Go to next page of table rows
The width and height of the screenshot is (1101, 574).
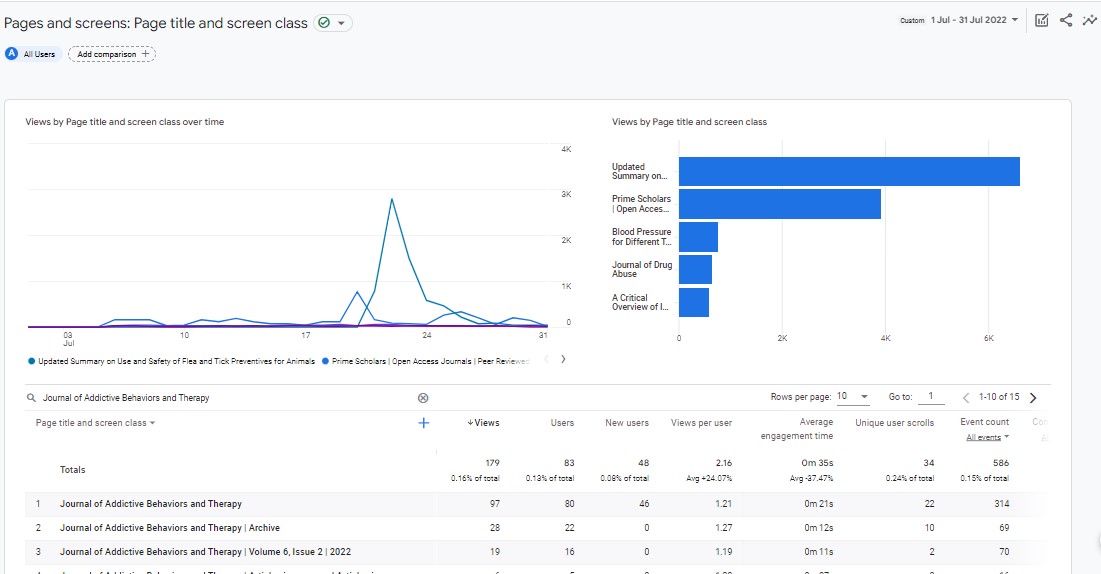pos(1033,397)
